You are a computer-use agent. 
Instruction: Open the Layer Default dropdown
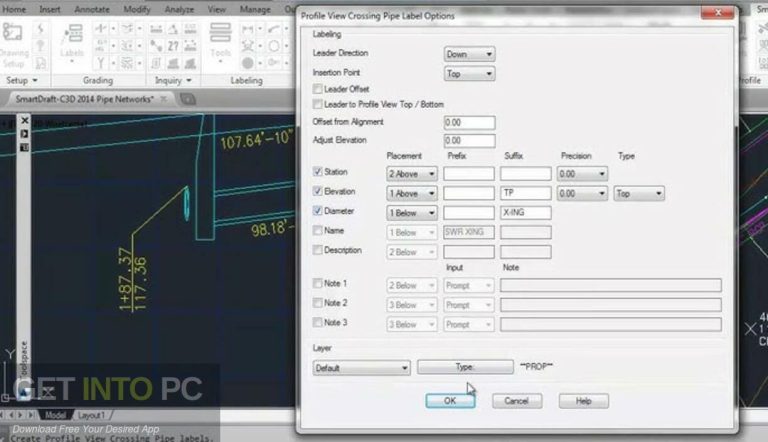pyautogui.click(x=360, y=368)
